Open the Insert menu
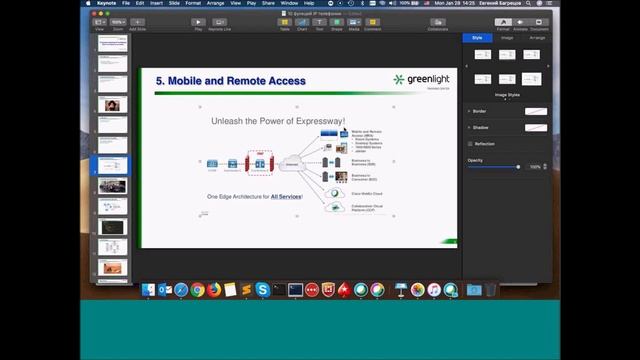 (156, 3)
